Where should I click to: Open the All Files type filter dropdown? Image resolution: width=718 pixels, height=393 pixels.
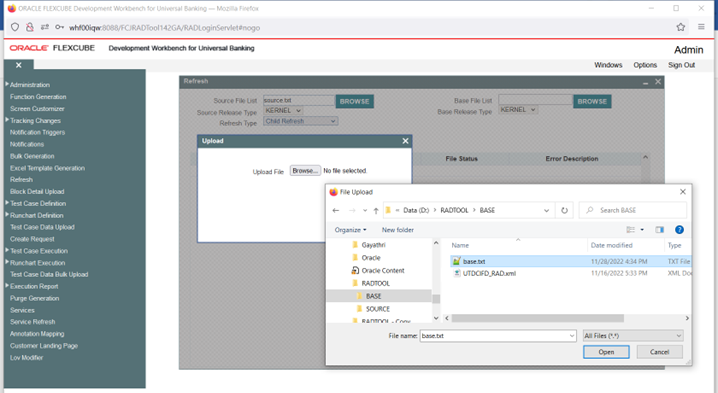633,336
